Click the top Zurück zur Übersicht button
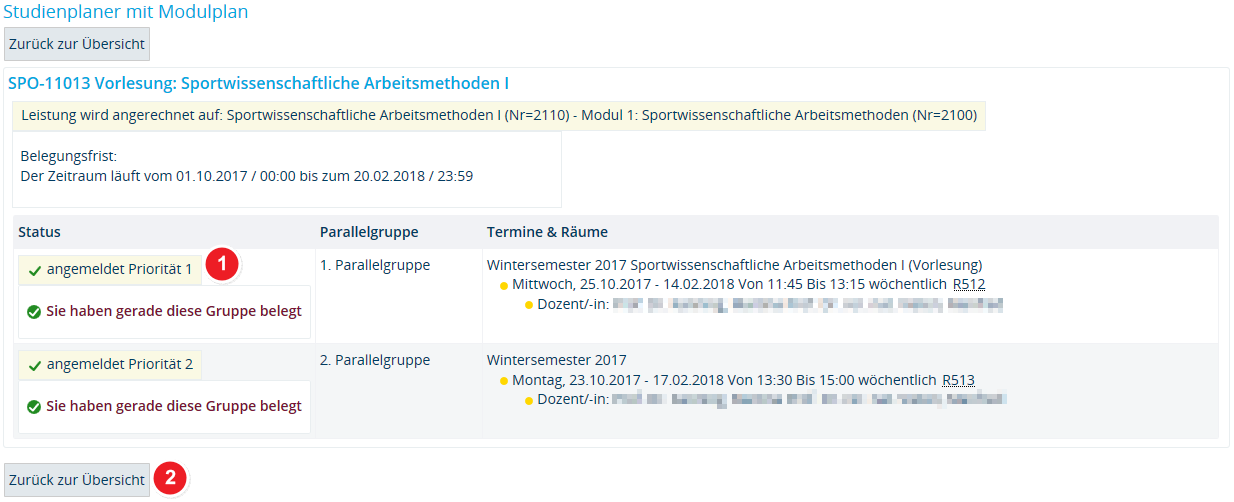1234x502 pixels. [77, 44]
